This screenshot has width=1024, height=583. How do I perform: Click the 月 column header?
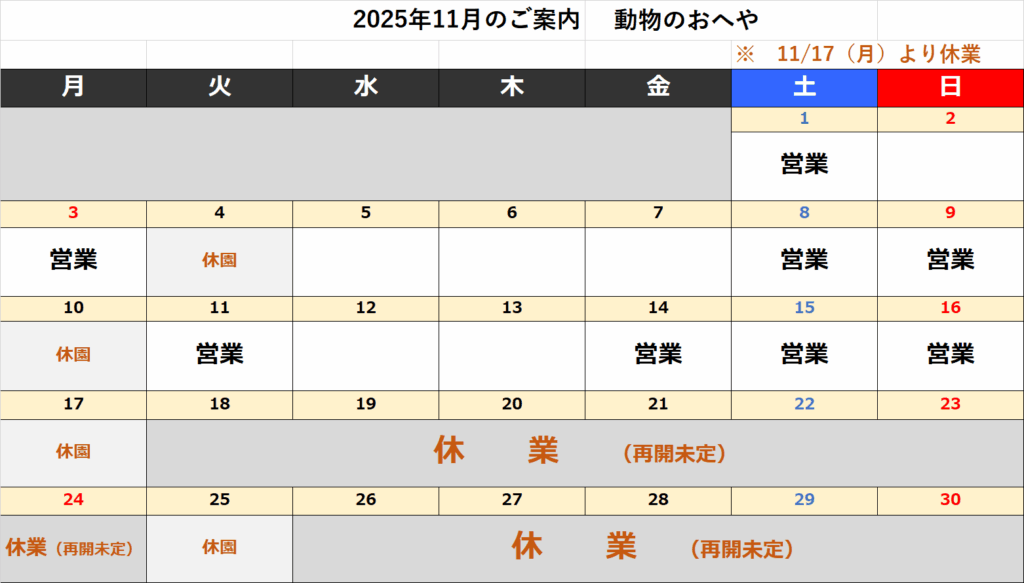coord(73,87)
